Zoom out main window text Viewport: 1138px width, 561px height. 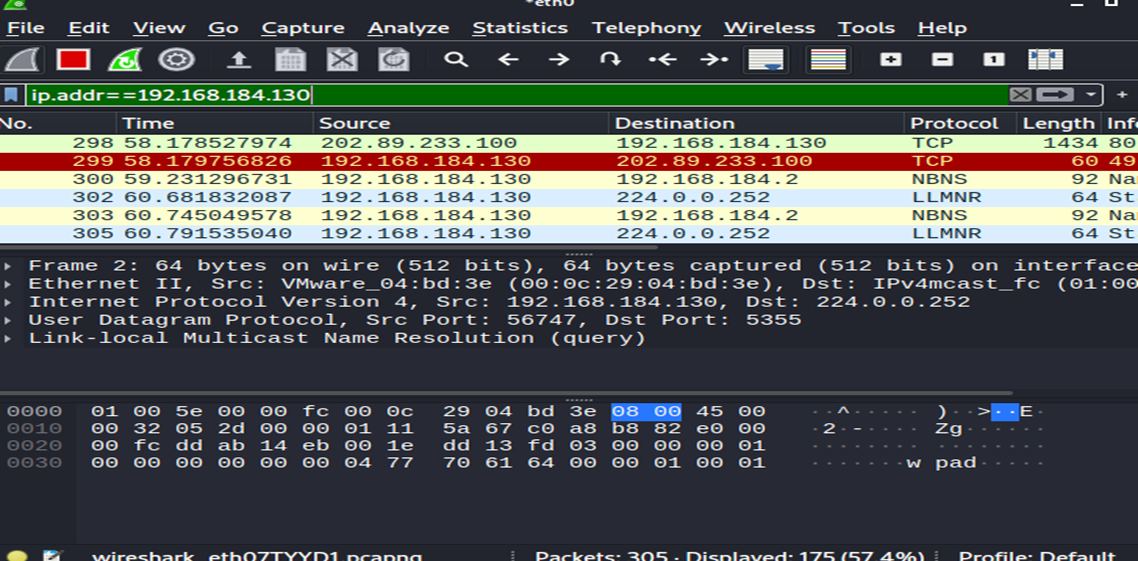coord(942,60)
